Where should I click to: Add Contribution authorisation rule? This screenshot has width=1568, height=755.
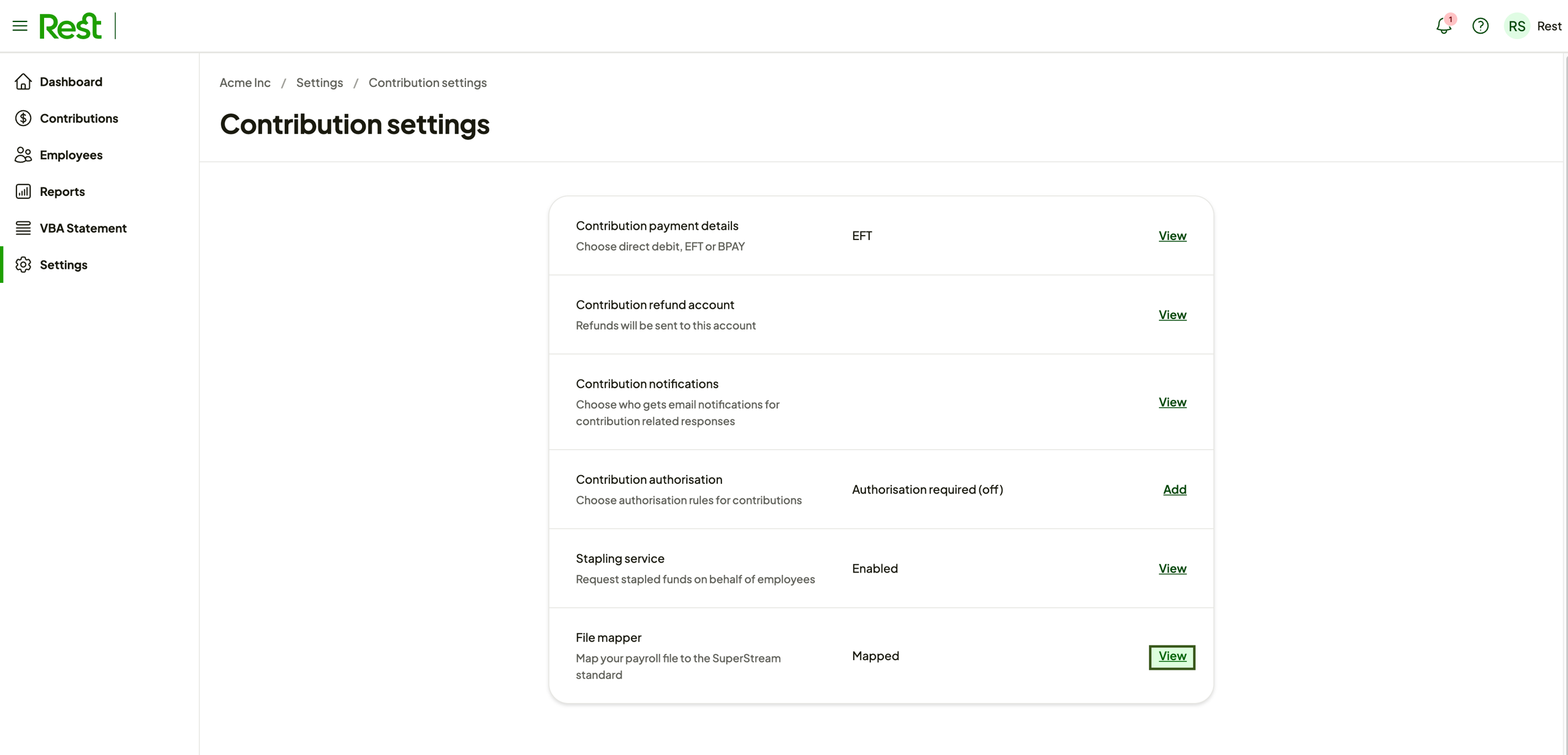pyautogui.click(x=1174, y=489)
